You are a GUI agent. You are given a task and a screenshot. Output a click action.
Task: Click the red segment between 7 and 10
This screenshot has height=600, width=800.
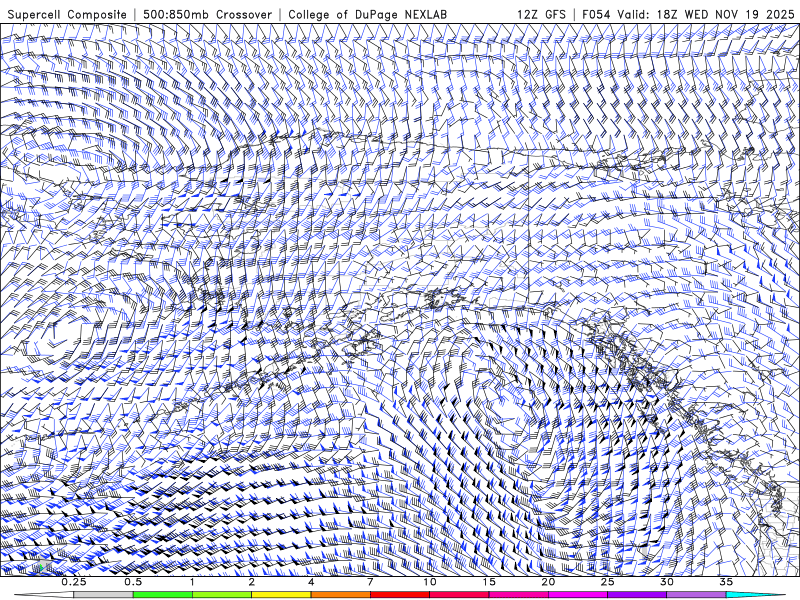(400, 595)
